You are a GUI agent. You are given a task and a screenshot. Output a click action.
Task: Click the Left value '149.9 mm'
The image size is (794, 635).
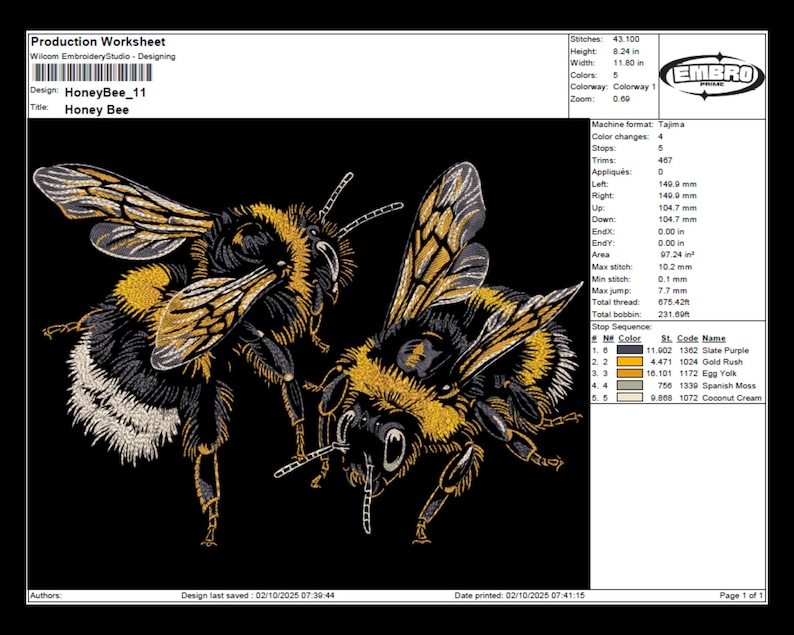(x=677, y=184)
